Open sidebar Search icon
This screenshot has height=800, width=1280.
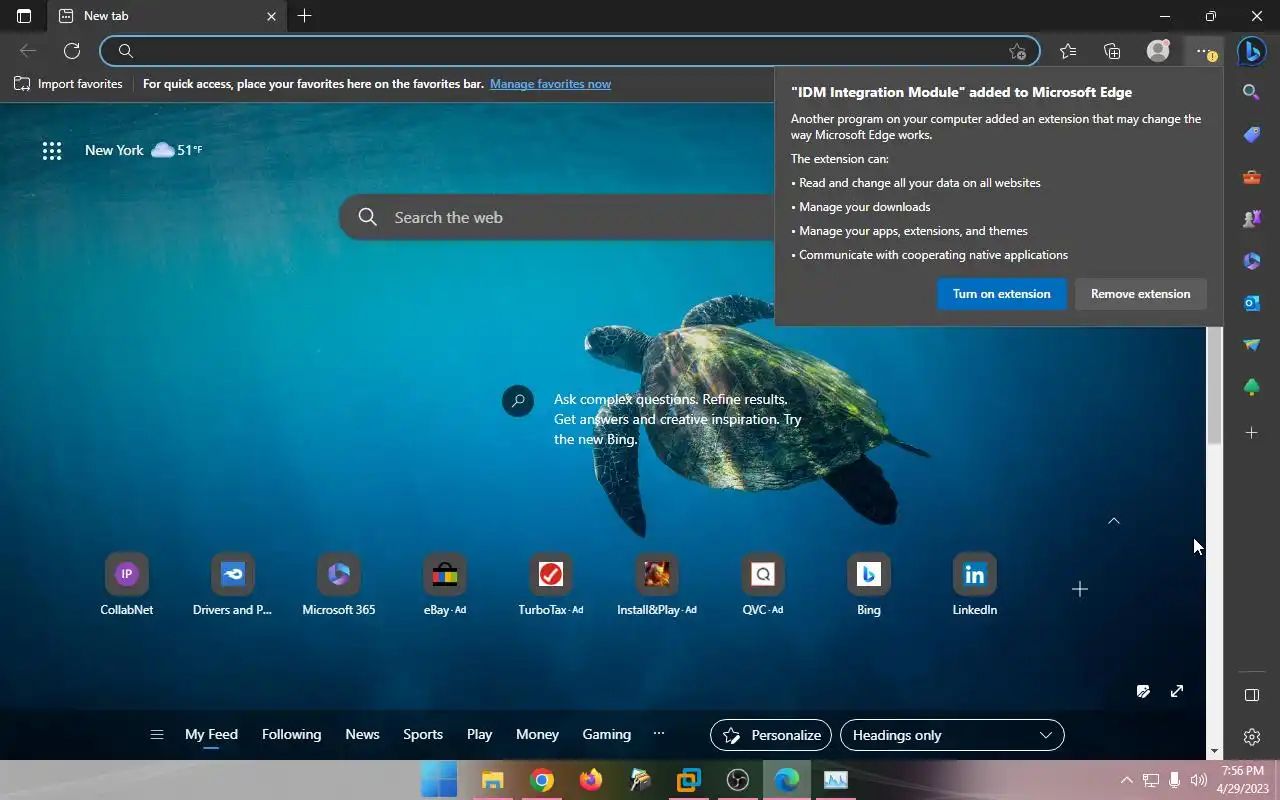click(x=1251, y=92)
